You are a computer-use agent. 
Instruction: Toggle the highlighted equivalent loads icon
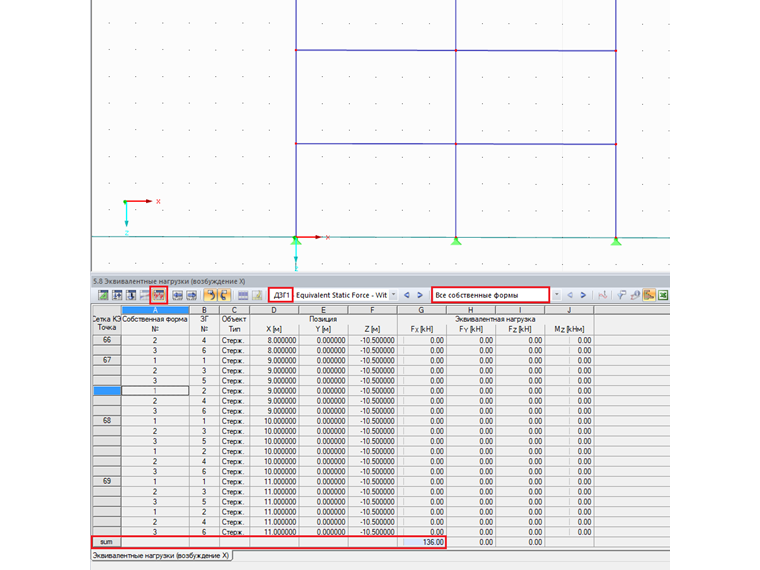point(158,295)
